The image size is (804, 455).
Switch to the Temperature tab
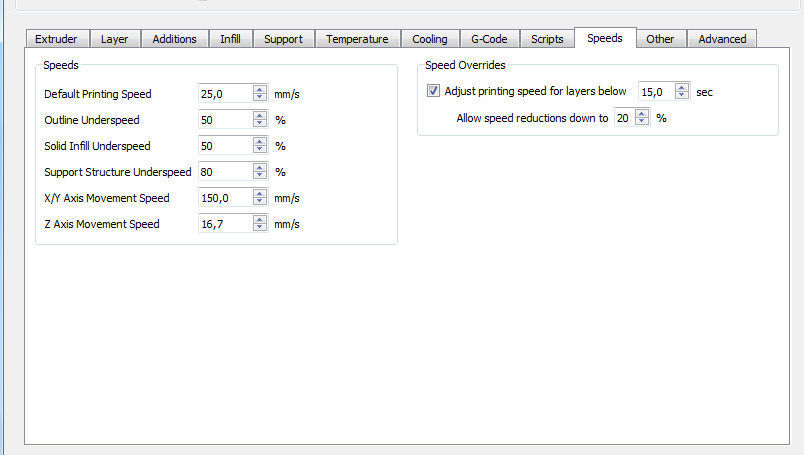[x=357, y=39]
